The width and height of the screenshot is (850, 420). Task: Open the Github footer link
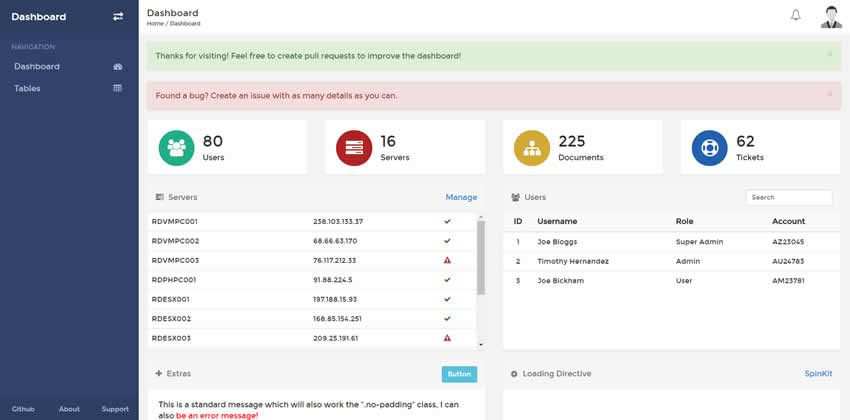23,409
